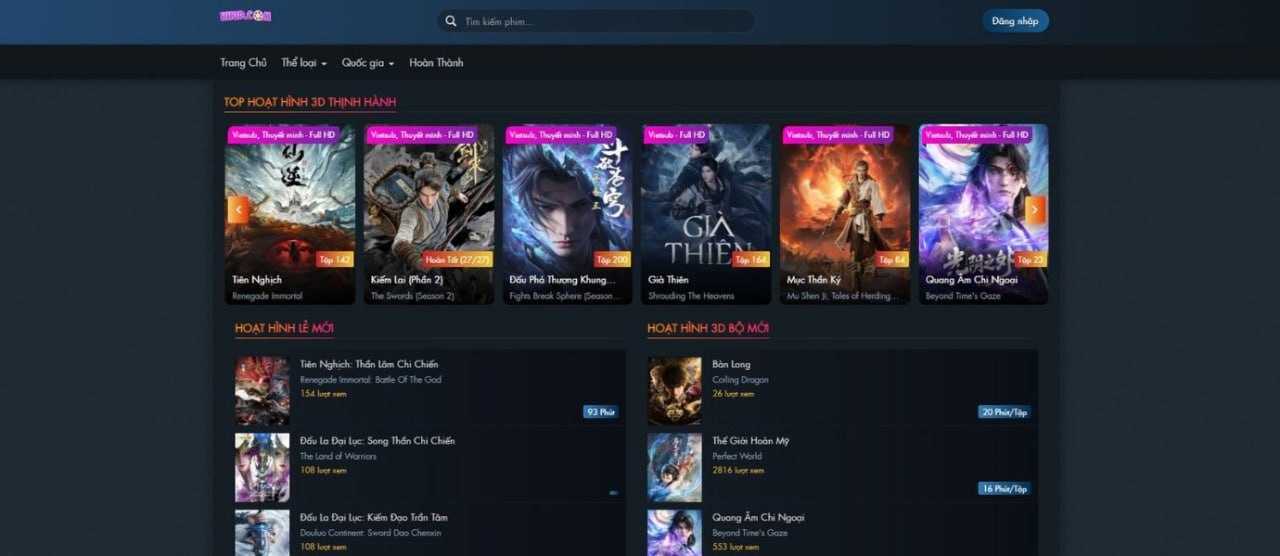This screenshot has height=556, width=1280.
Task: Click the quality tag on Mục Thần Ký poster
Action: coord(837,134)
